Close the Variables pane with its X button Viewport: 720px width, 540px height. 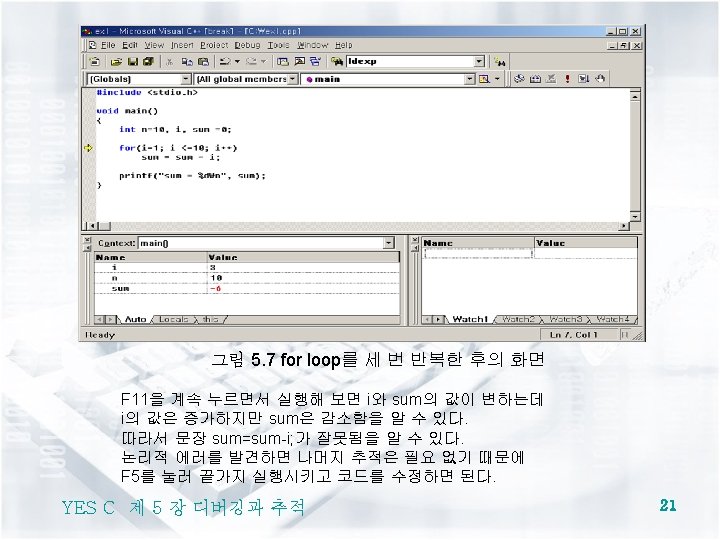tap(86, 240)
